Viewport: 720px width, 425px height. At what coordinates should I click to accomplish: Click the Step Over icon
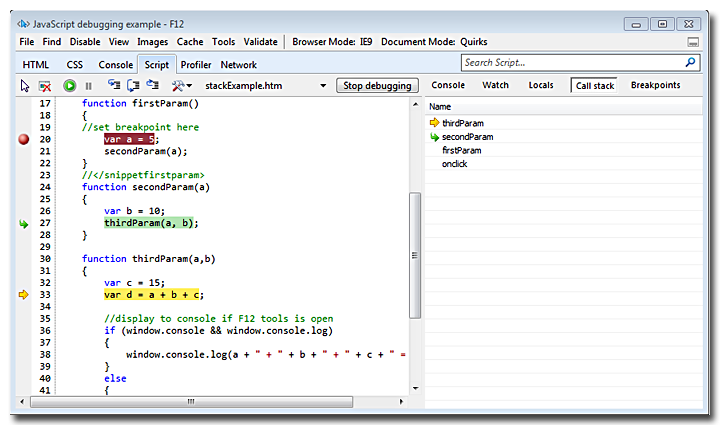point(132,86)
